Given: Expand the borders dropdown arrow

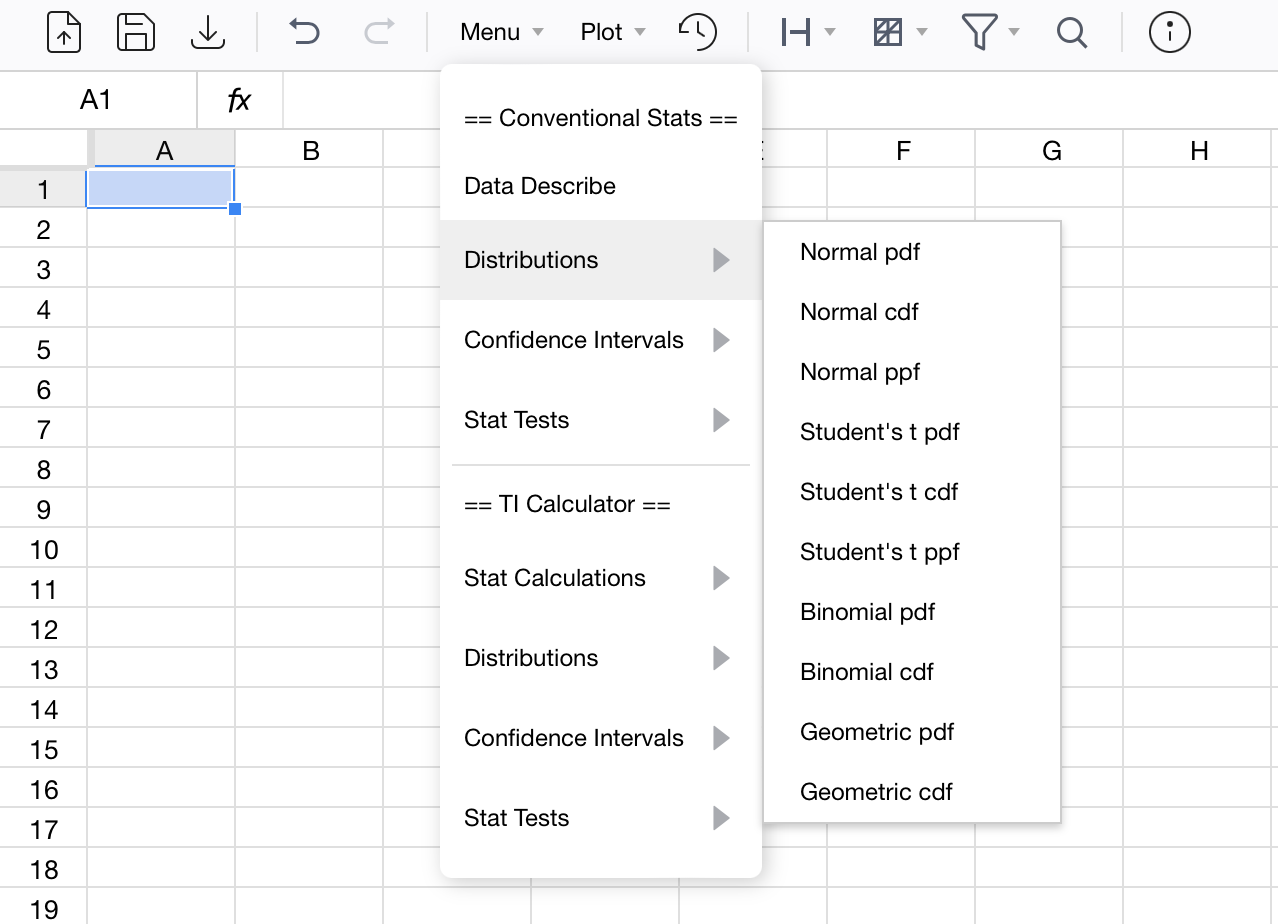Looking at the screenshot, I should click(x=922, y=32).
